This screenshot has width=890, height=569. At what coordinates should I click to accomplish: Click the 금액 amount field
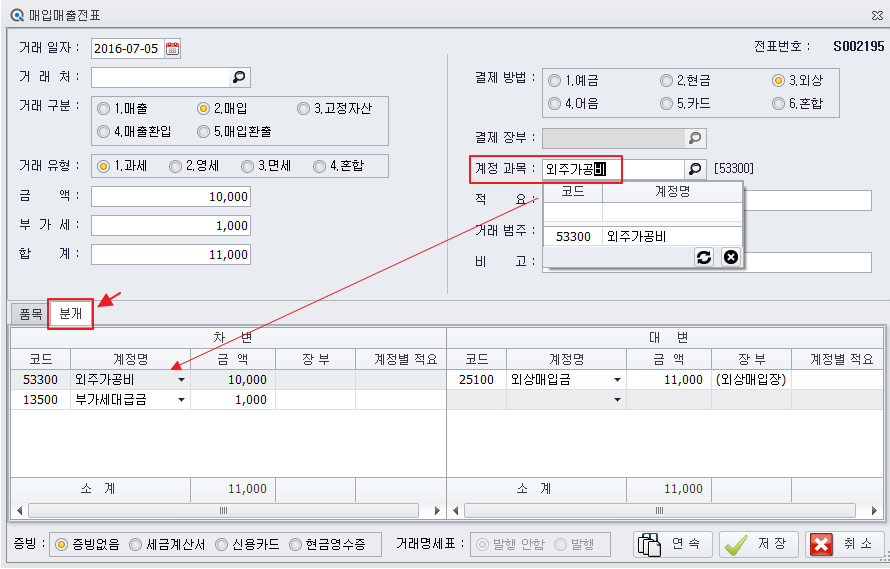point(171,196)
